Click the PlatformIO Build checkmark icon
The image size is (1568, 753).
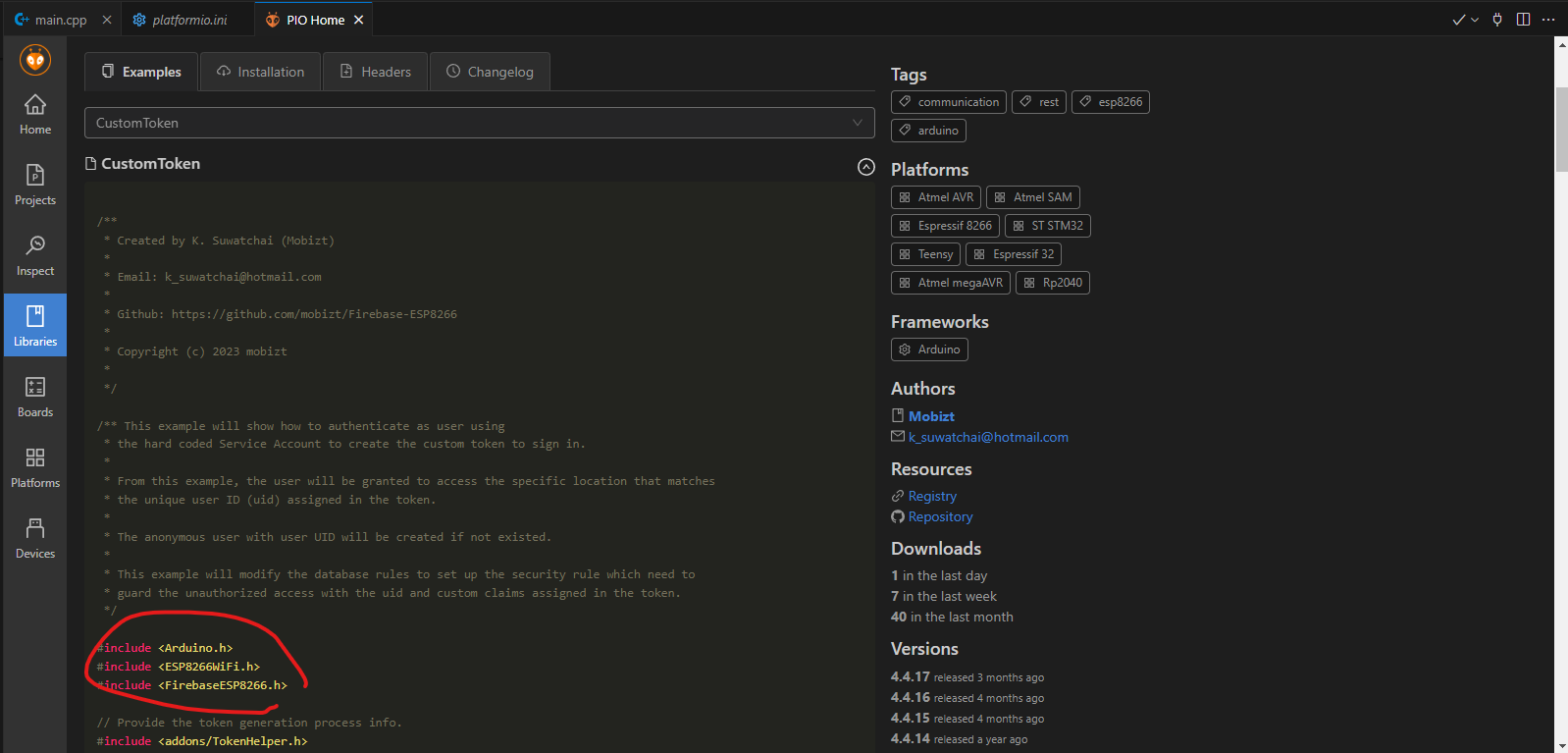pyautogui.click(x=1459, y=20)
